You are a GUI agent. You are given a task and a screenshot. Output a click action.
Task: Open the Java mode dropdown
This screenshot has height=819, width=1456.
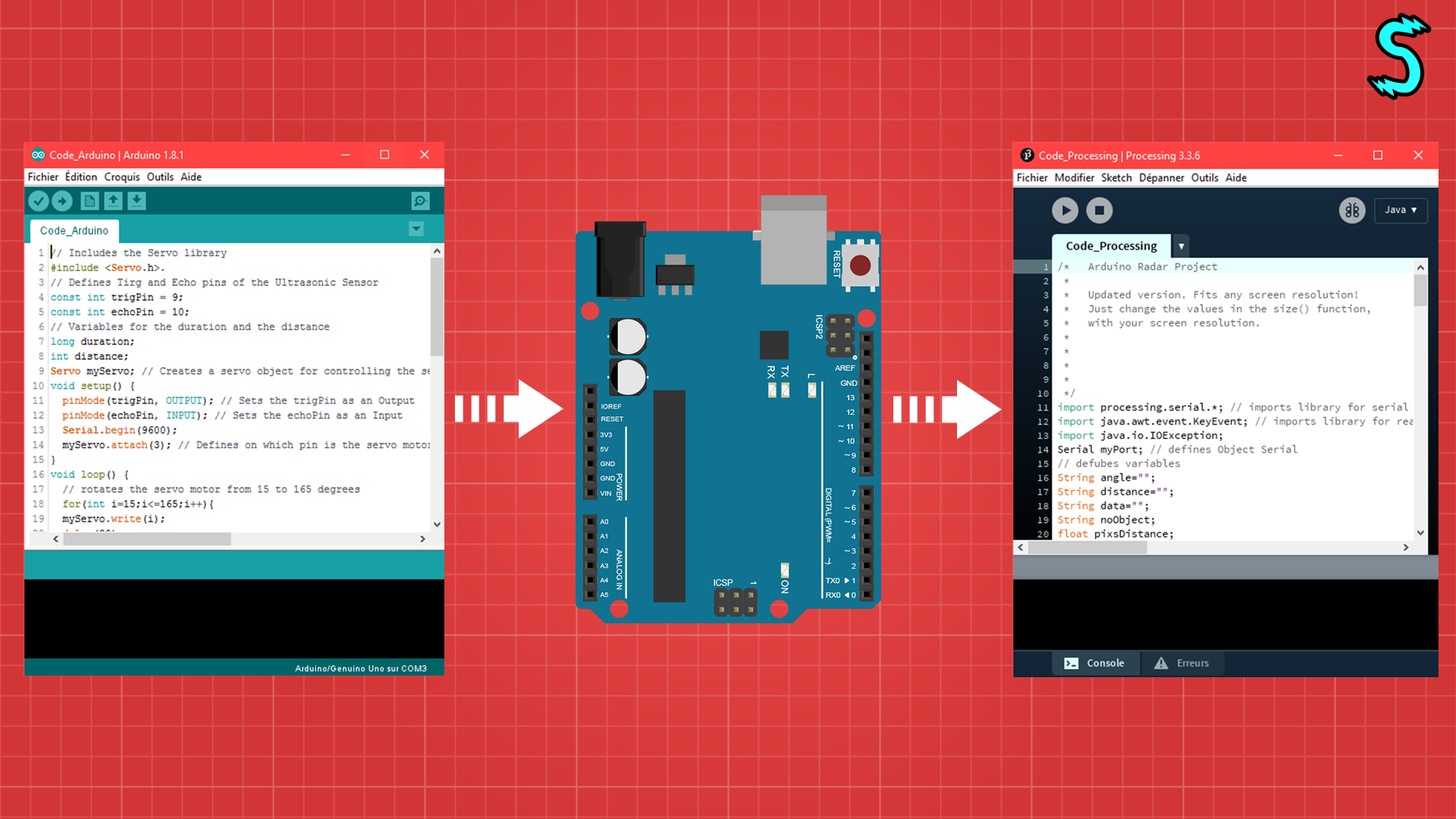1401,210
